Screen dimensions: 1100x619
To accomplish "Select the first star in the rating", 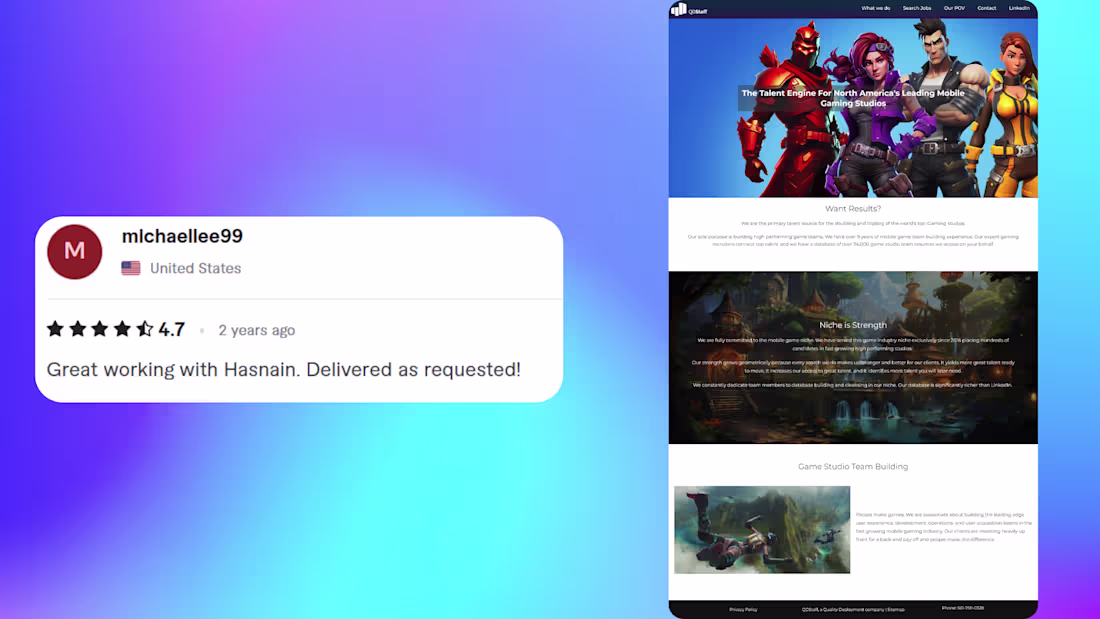I will pyautogui.click(x=55, y=328).
